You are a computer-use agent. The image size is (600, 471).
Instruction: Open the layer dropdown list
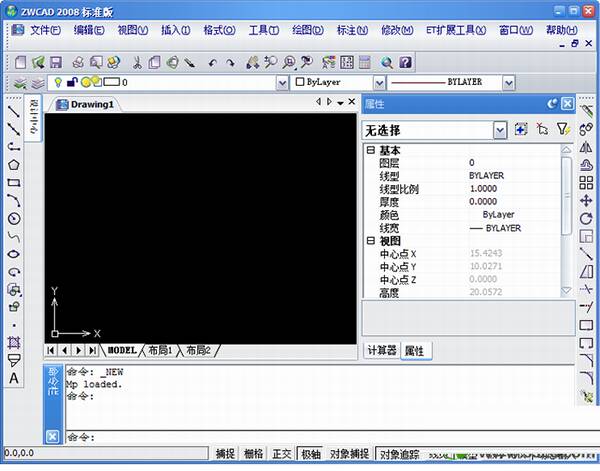coord(282,82)
